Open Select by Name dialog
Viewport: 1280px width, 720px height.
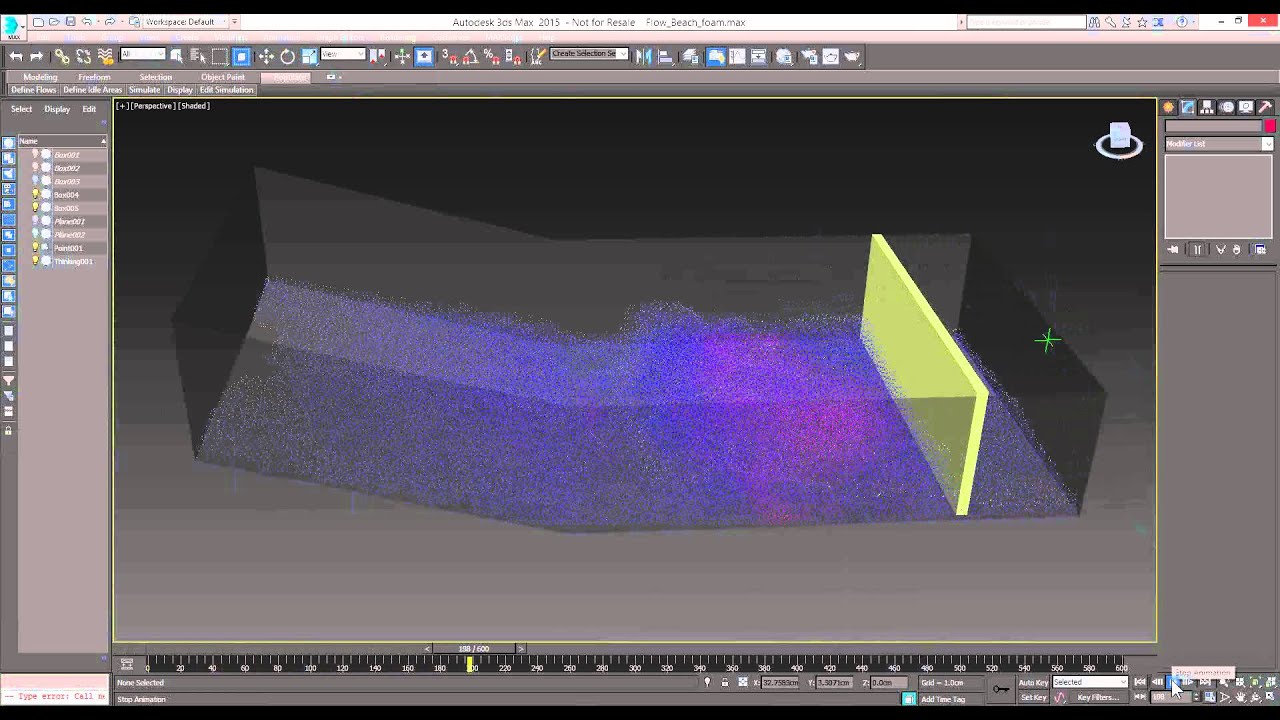click(198, 57)
